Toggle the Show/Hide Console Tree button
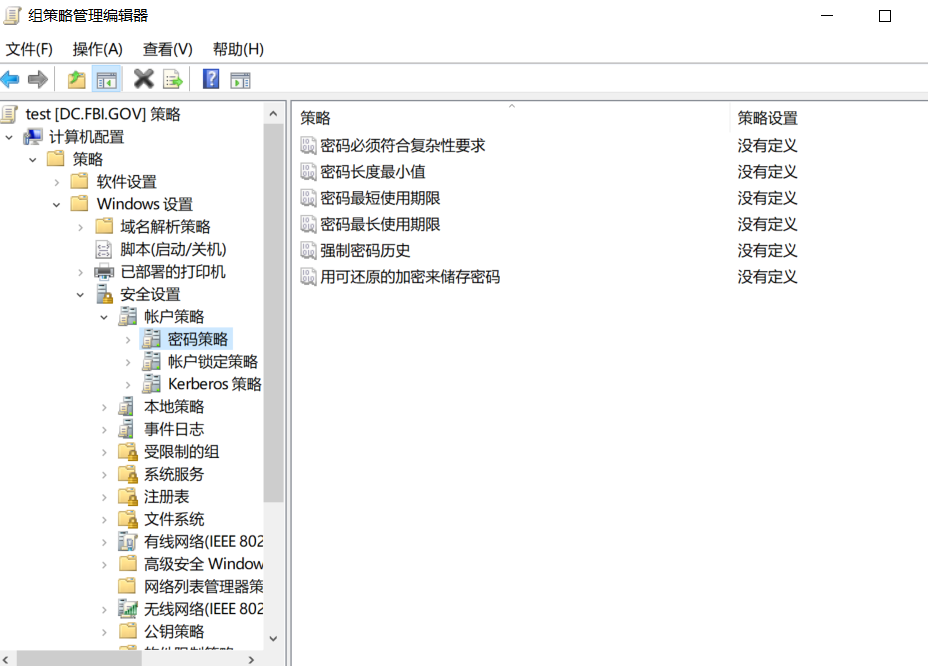This screenshot has height=666, width=928. (106, 79)
